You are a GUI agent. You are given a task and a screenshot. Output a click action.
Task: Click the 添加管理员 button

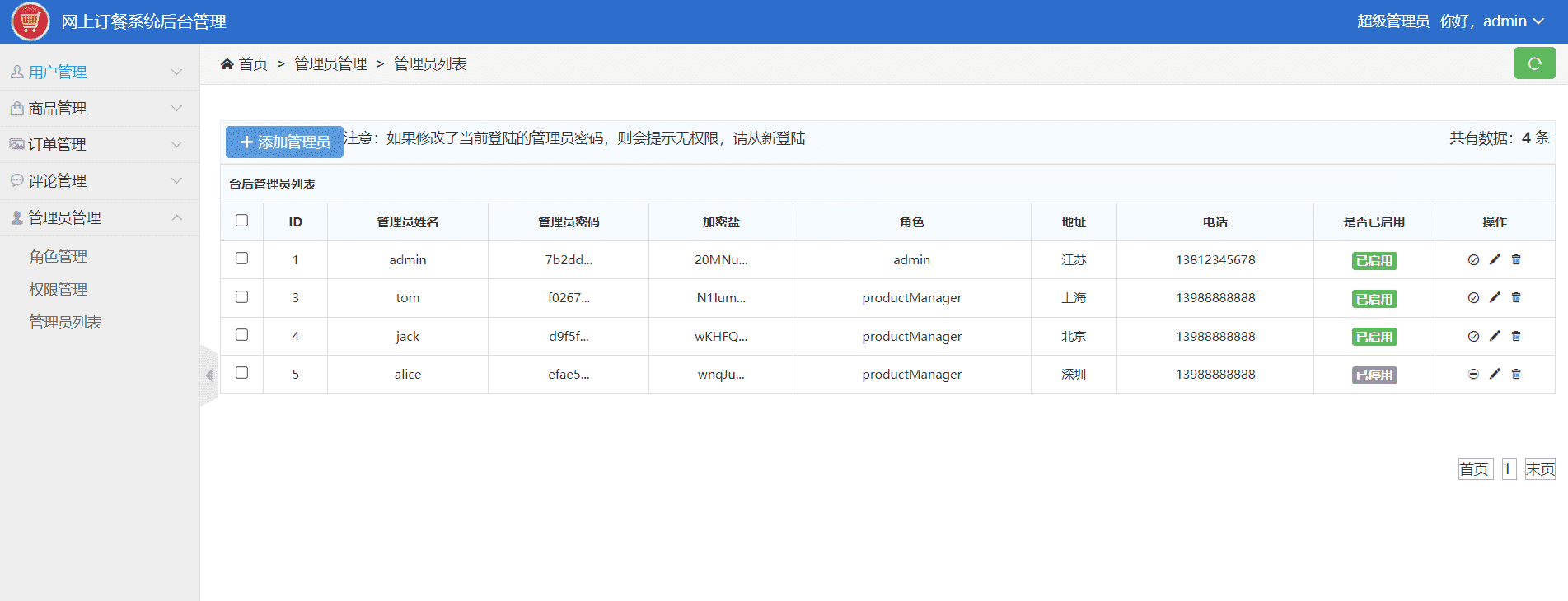click(284, 142)
